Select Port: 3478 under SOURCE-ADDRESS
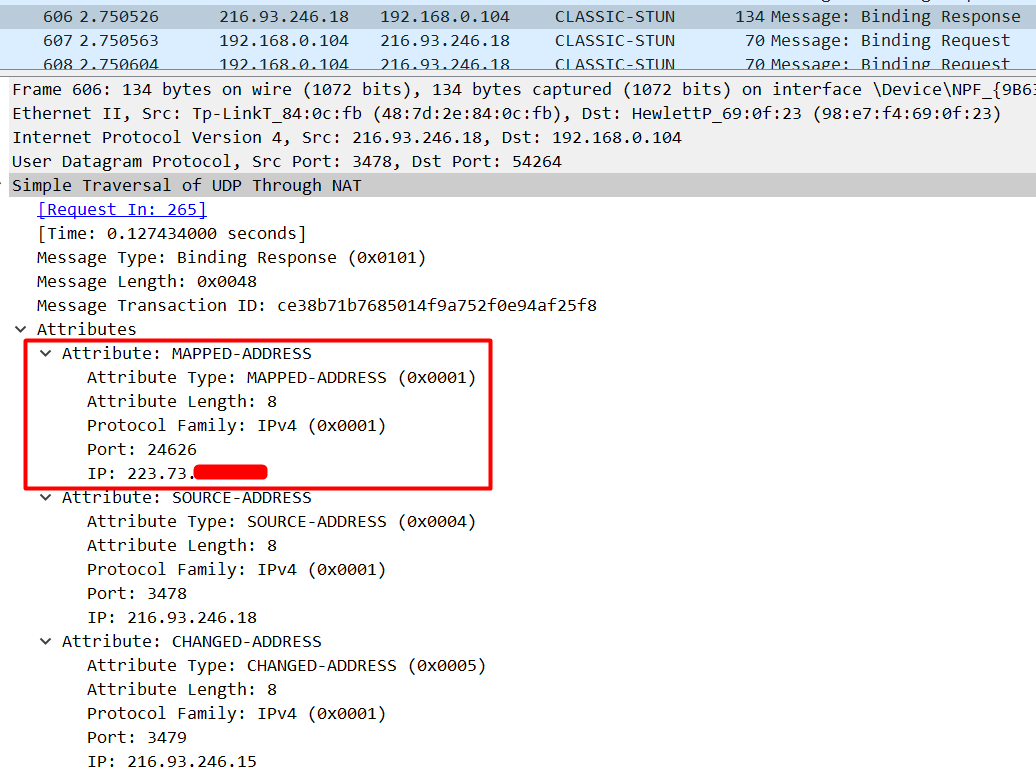 click(x=137, y=594)
